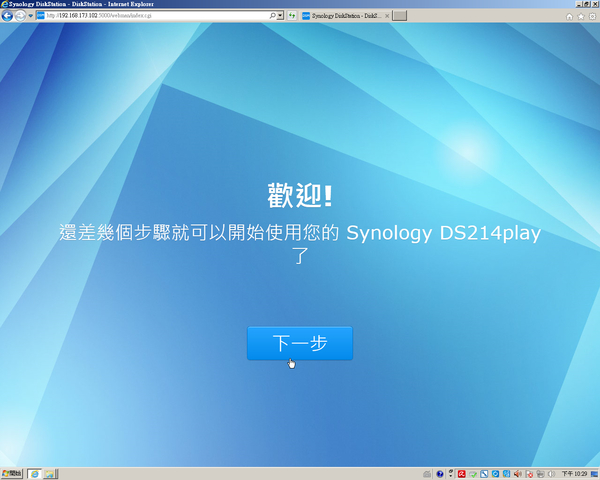Open the Windows Start menu
This screenshot has height=480, width=600.
[12, 472]
